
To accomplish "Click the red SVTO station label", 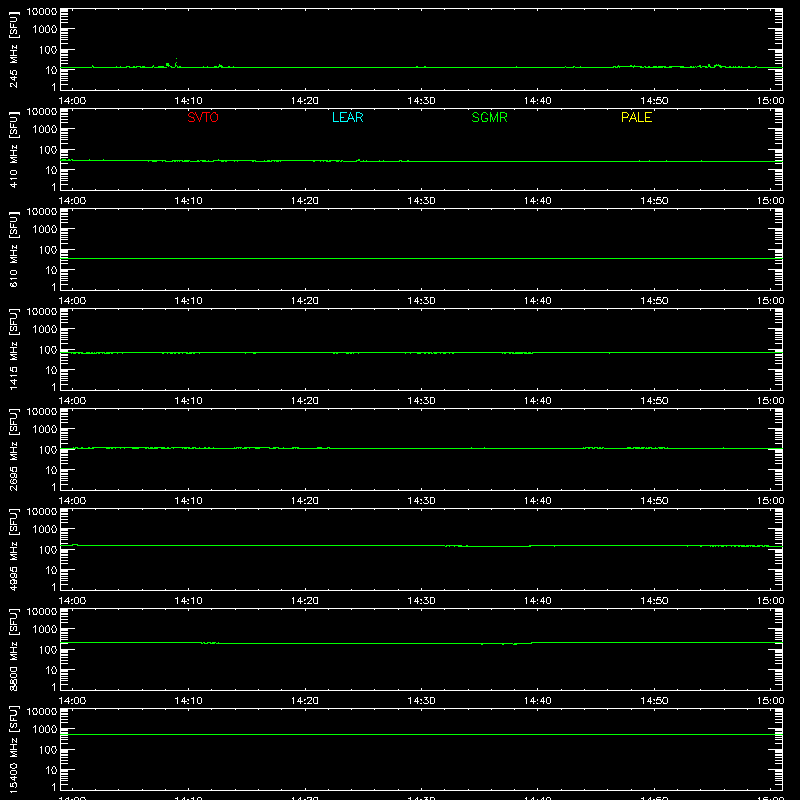I will tap(203, 117).
